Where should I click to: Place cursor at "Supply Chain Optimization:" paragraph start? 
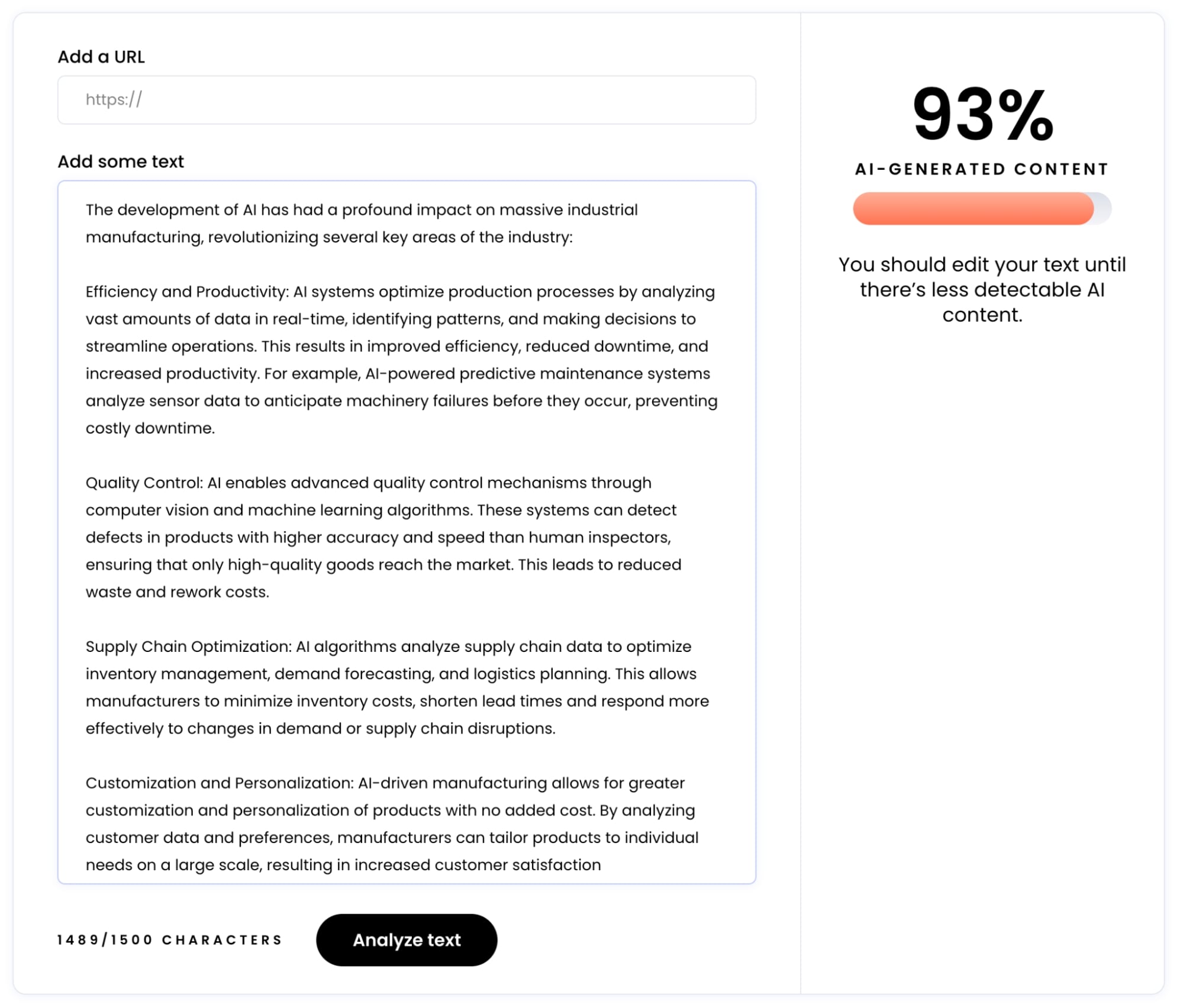click(87, 647)
